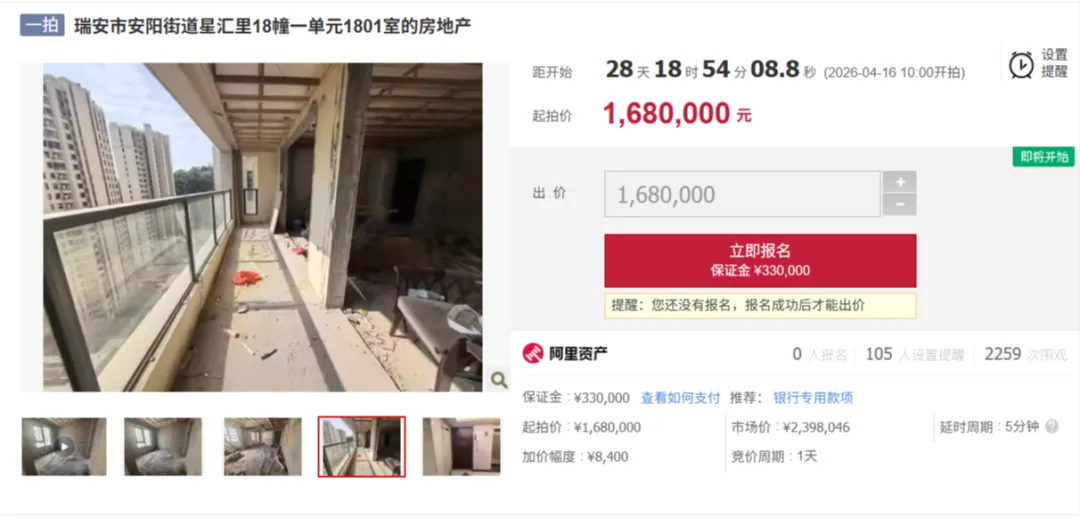Click the help icon beside 延时周期 5分钟
Image resolution: width=1080 pixels, height=519 pixels.
(1051, 427)
